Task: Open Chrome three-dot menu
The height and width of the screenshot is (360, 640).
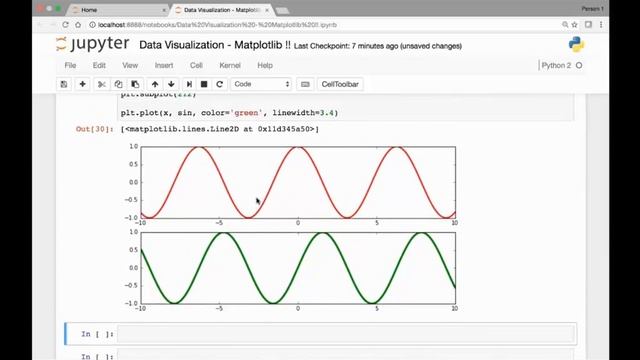Action: coord(601,25)
